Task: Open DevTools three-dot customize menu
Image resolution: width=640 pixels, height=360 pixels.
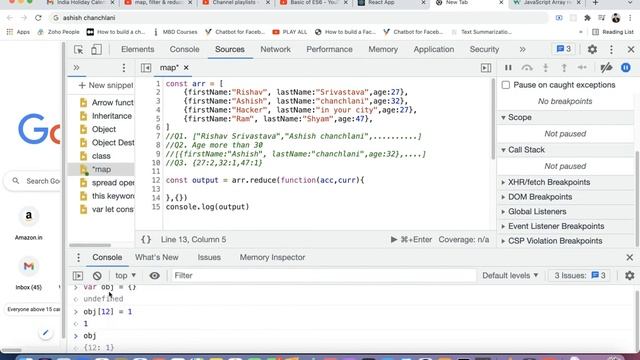Action: (x=611, y=49)
